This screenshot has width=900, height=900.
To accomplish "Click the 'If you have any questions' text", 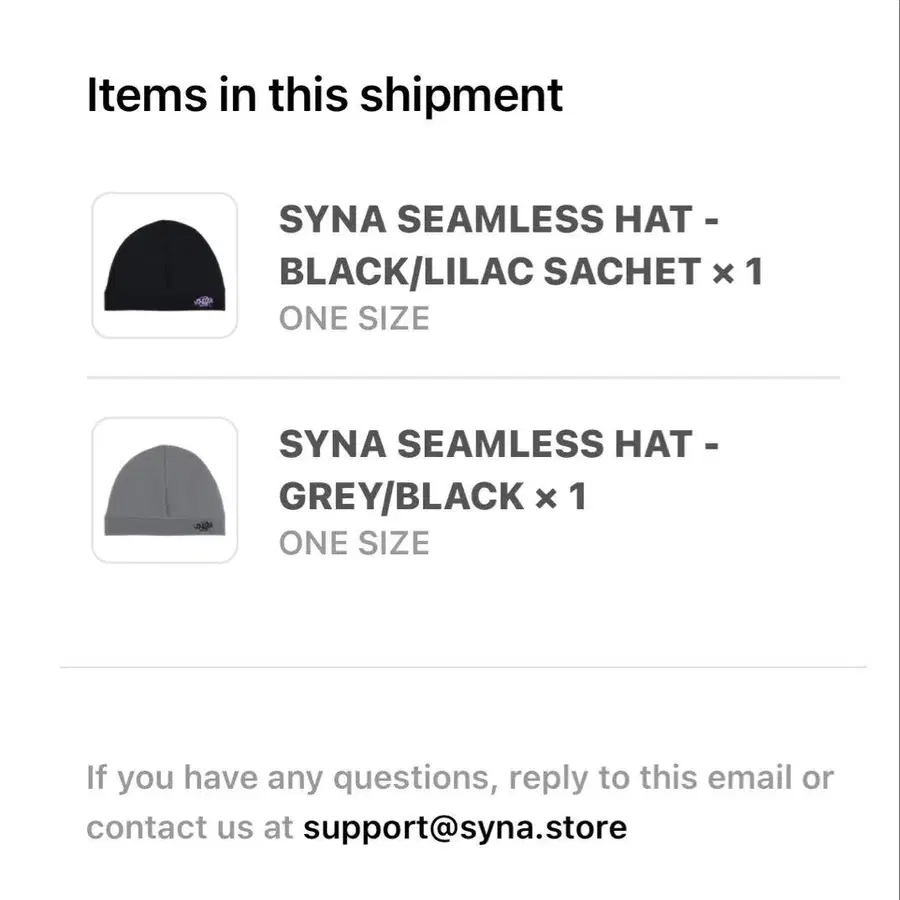I will (292, 778).
